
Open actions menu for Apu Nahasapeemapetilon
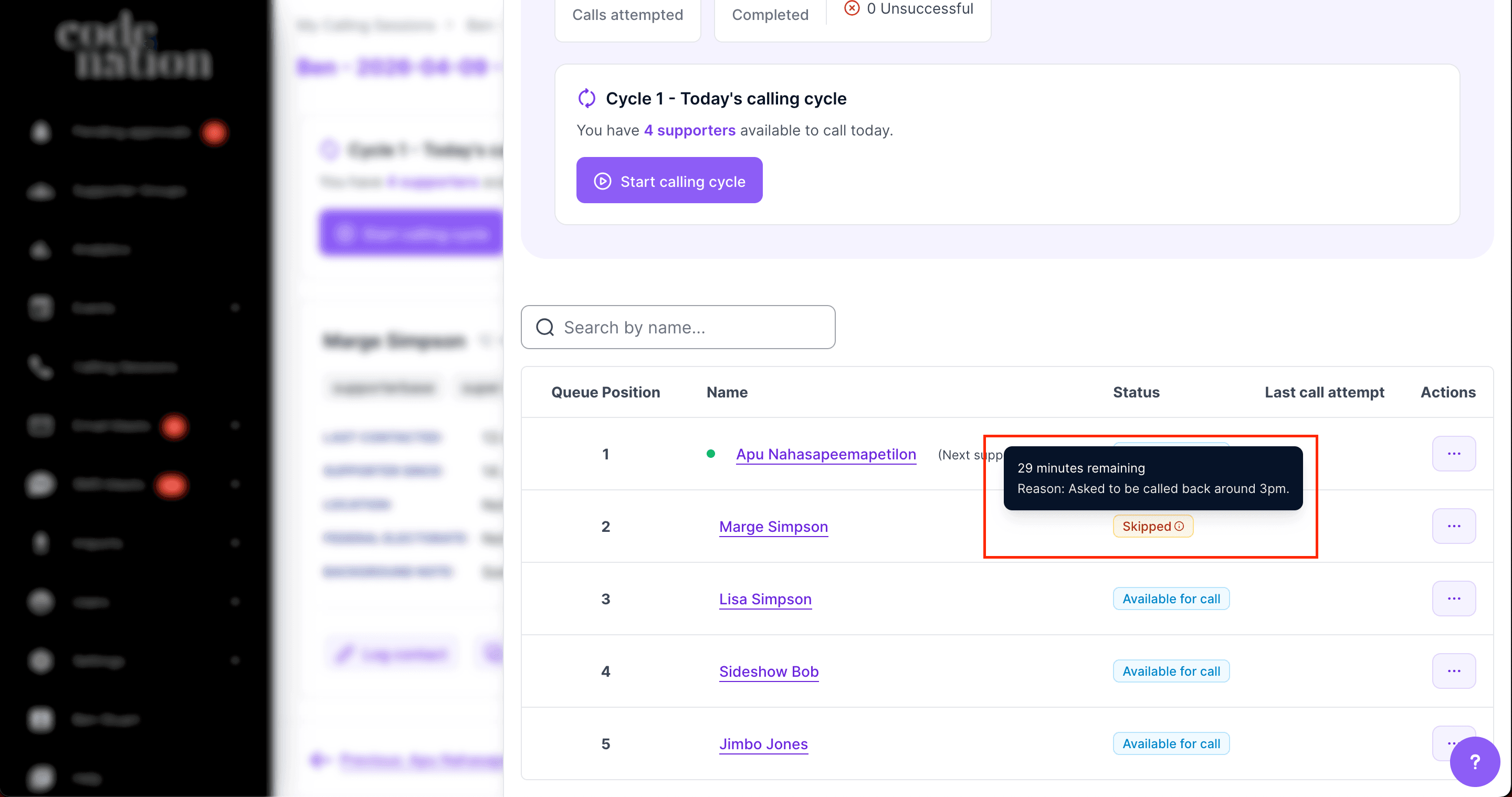pos(1453,454)
